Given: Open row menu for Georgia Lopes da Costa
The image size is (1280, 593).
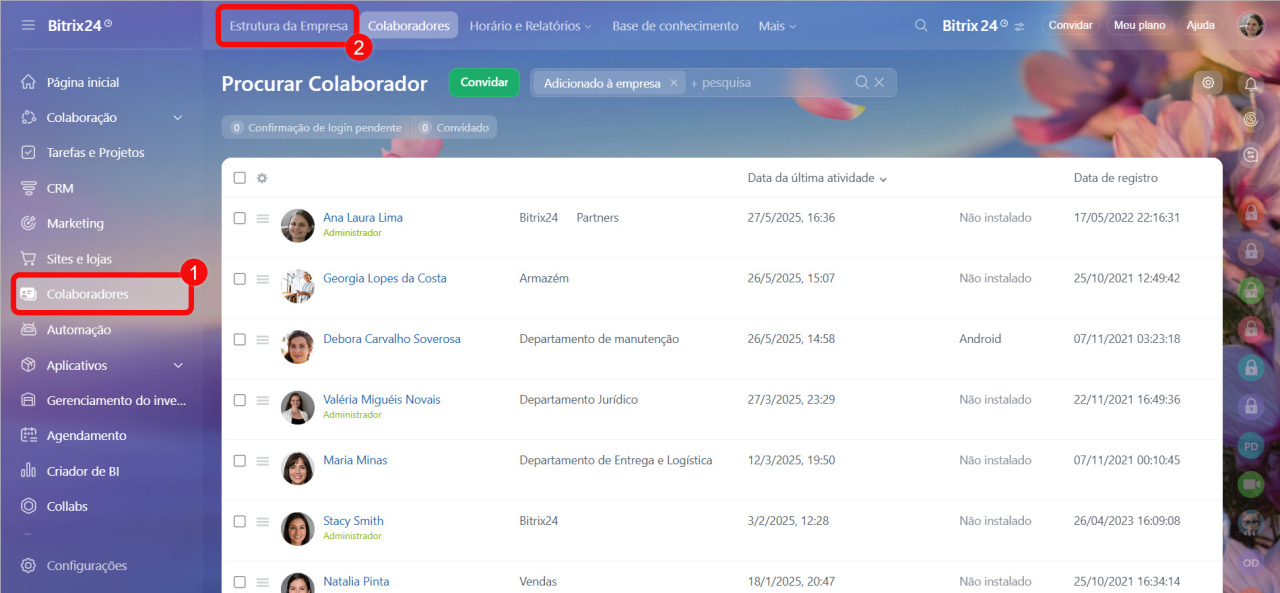Looking at the screenshot, I should [263, 279].
